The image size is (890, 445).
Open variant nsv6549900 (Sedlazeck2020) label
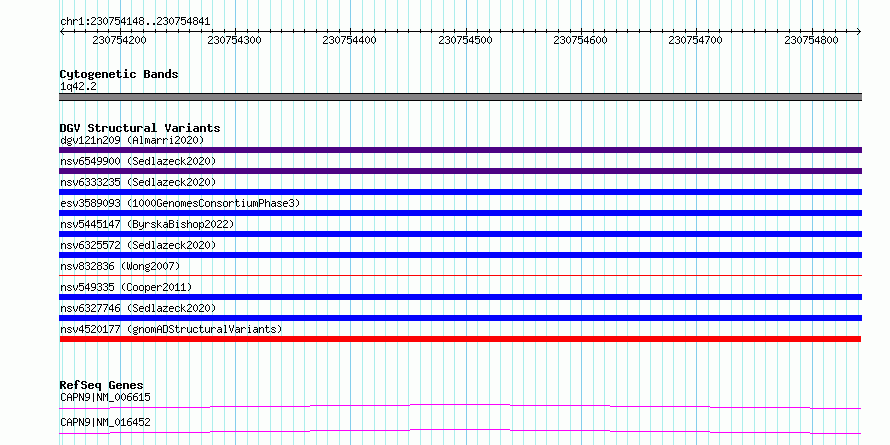coord(138,161)
